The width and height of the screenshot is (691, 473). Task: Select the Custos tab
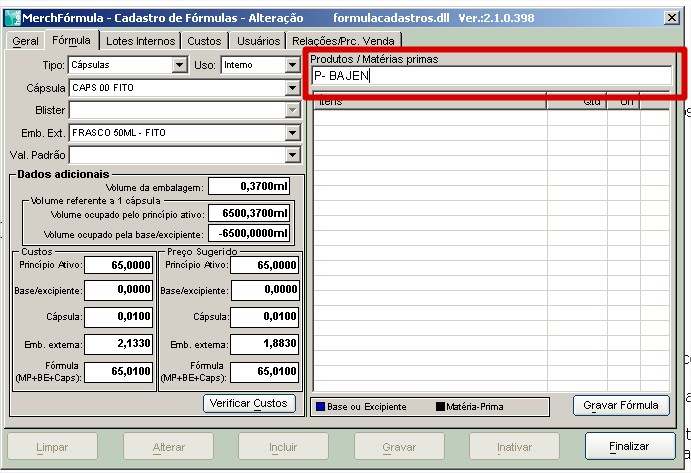(204, 41)
